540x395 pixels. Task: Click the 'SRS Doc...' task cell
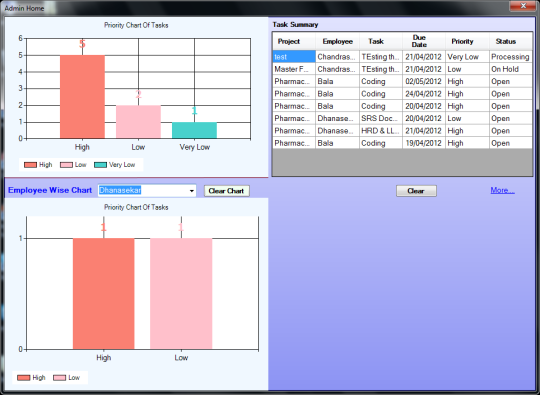pos(381,118)
